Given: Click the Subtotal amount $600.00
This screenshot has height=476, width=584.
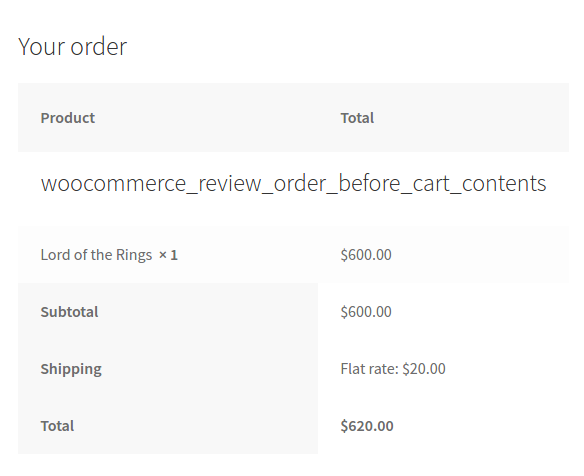Looking at the screenshot, I should point(366,312).
